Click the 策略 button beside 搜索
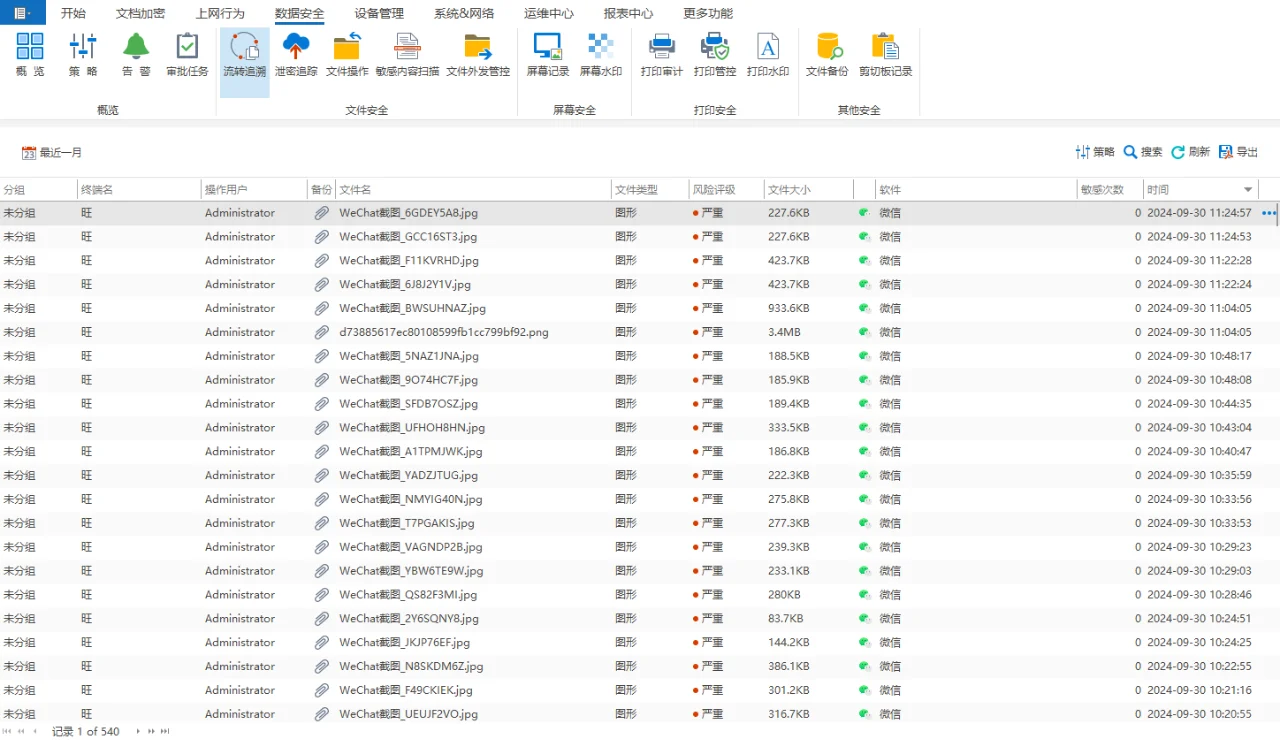This screenshot has height=740, width=1280. [1095, 152]
